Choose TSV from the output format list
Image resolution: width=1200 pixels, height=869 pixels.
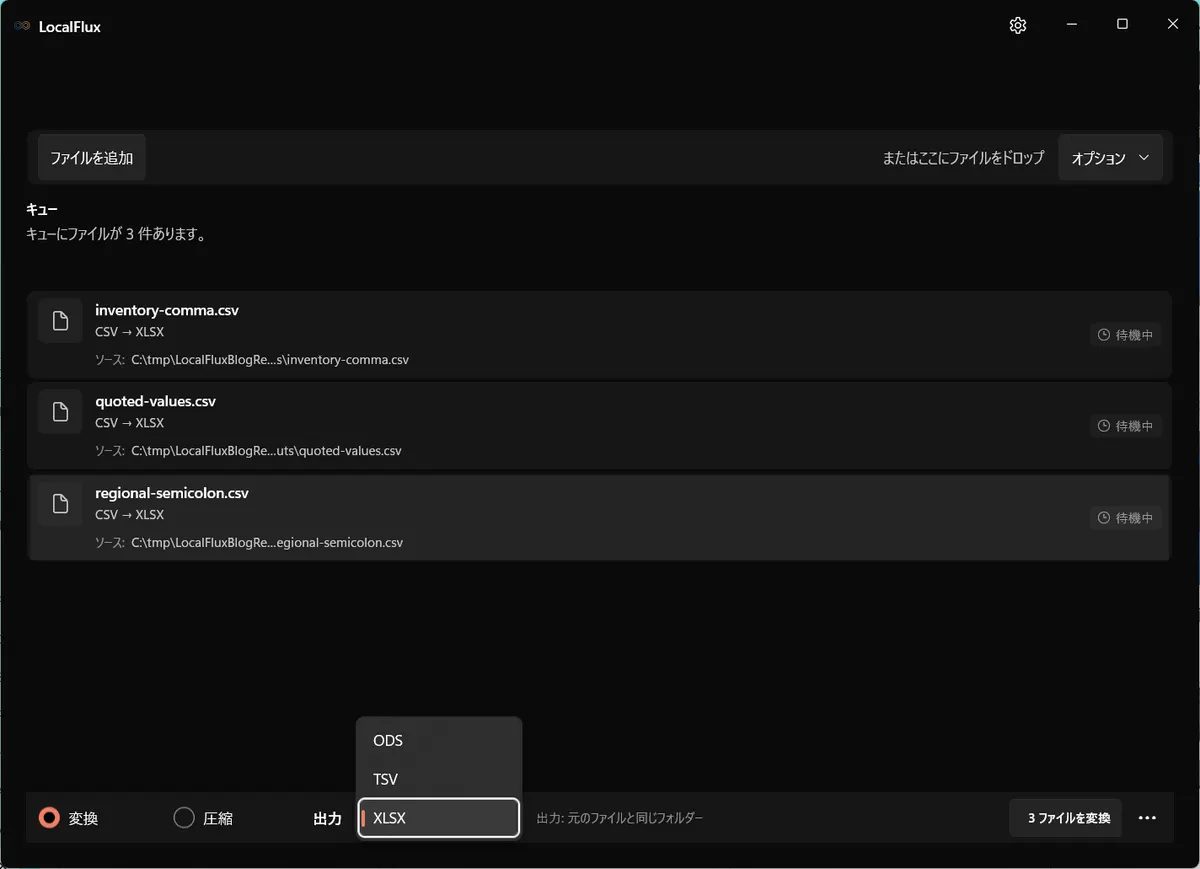tap(439, 779)
